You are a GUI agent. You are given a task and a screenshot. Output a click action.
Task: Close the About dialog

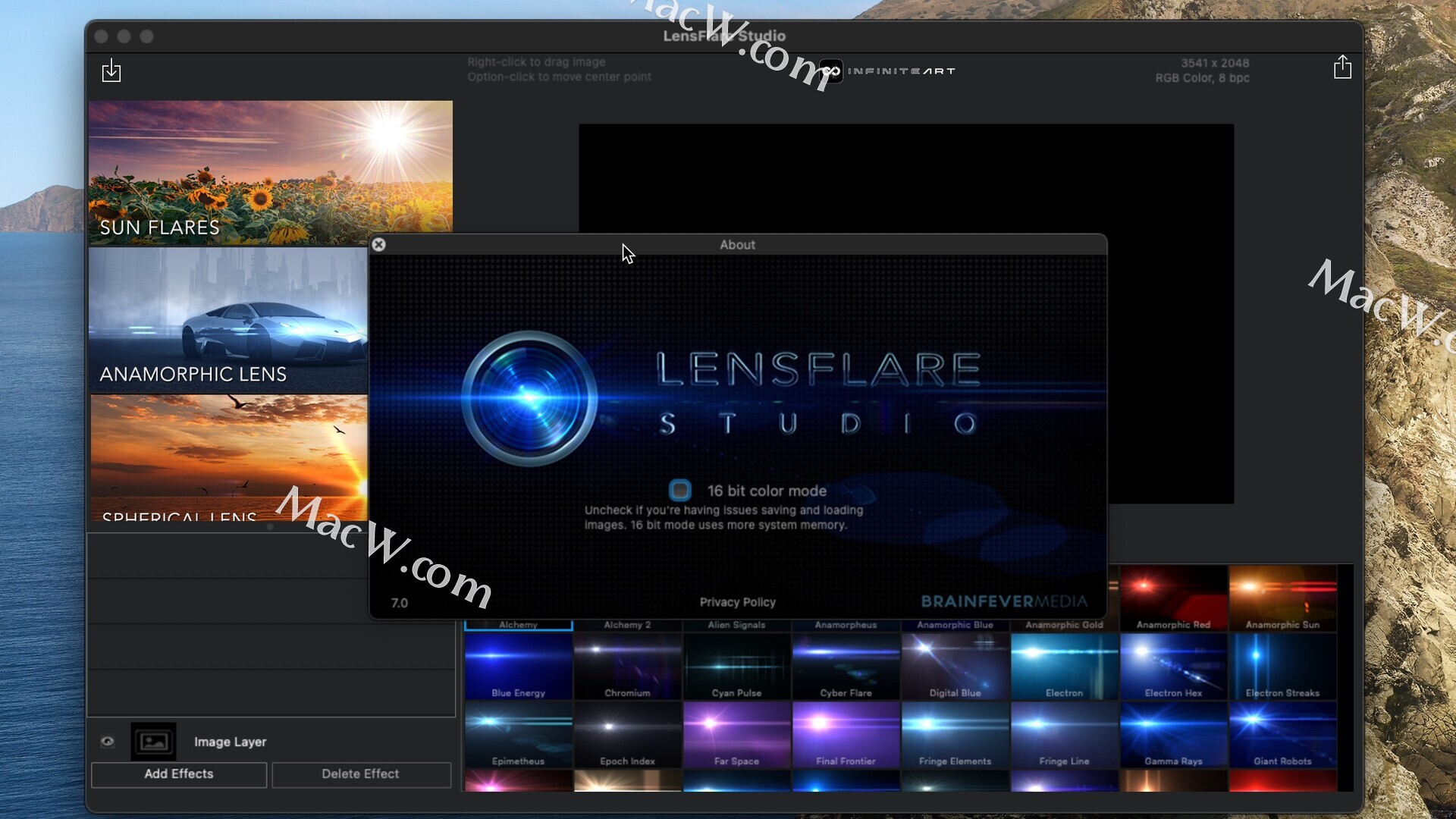pyautogui.click(x=378, y=244)
